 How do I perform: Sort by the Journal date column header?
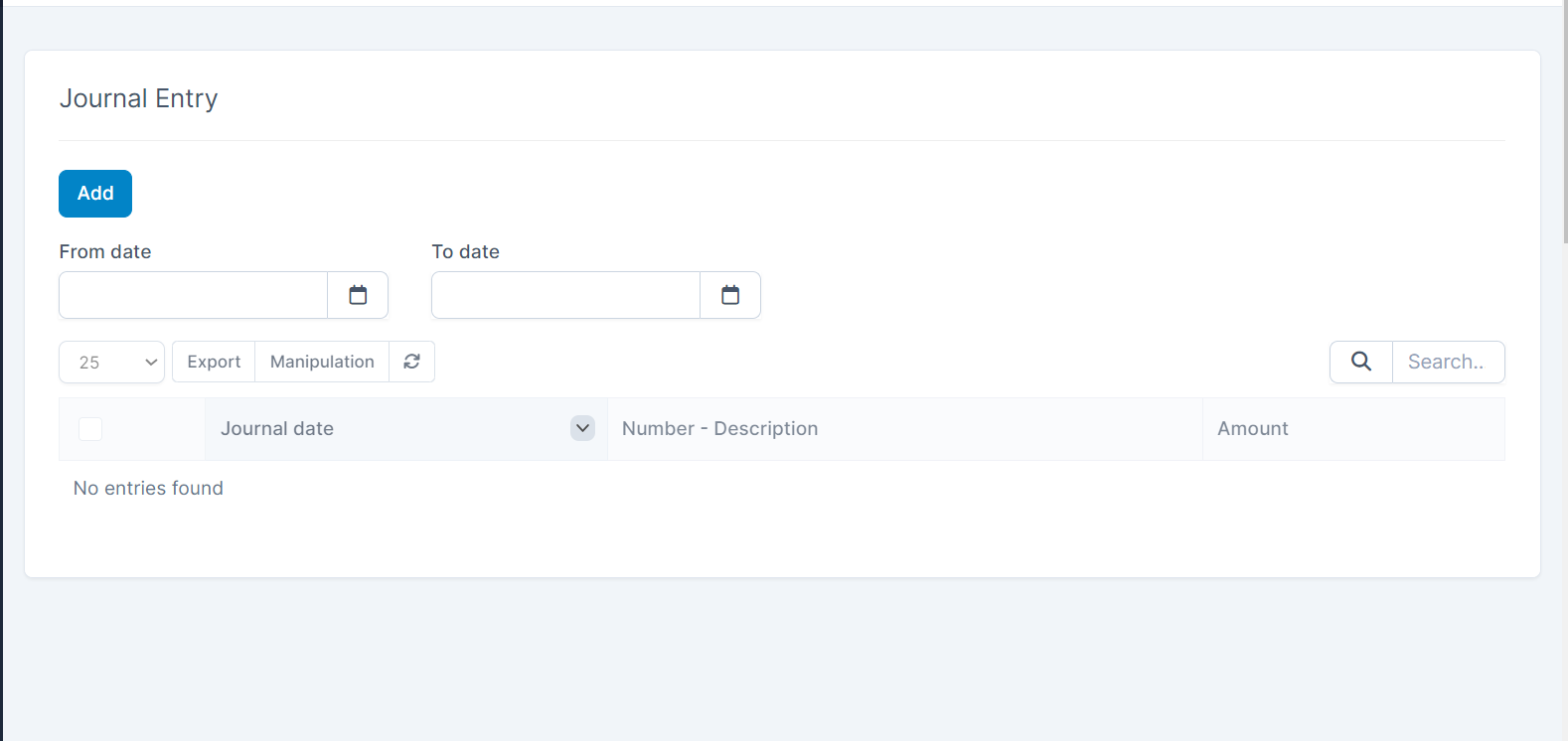click(277, 429)
